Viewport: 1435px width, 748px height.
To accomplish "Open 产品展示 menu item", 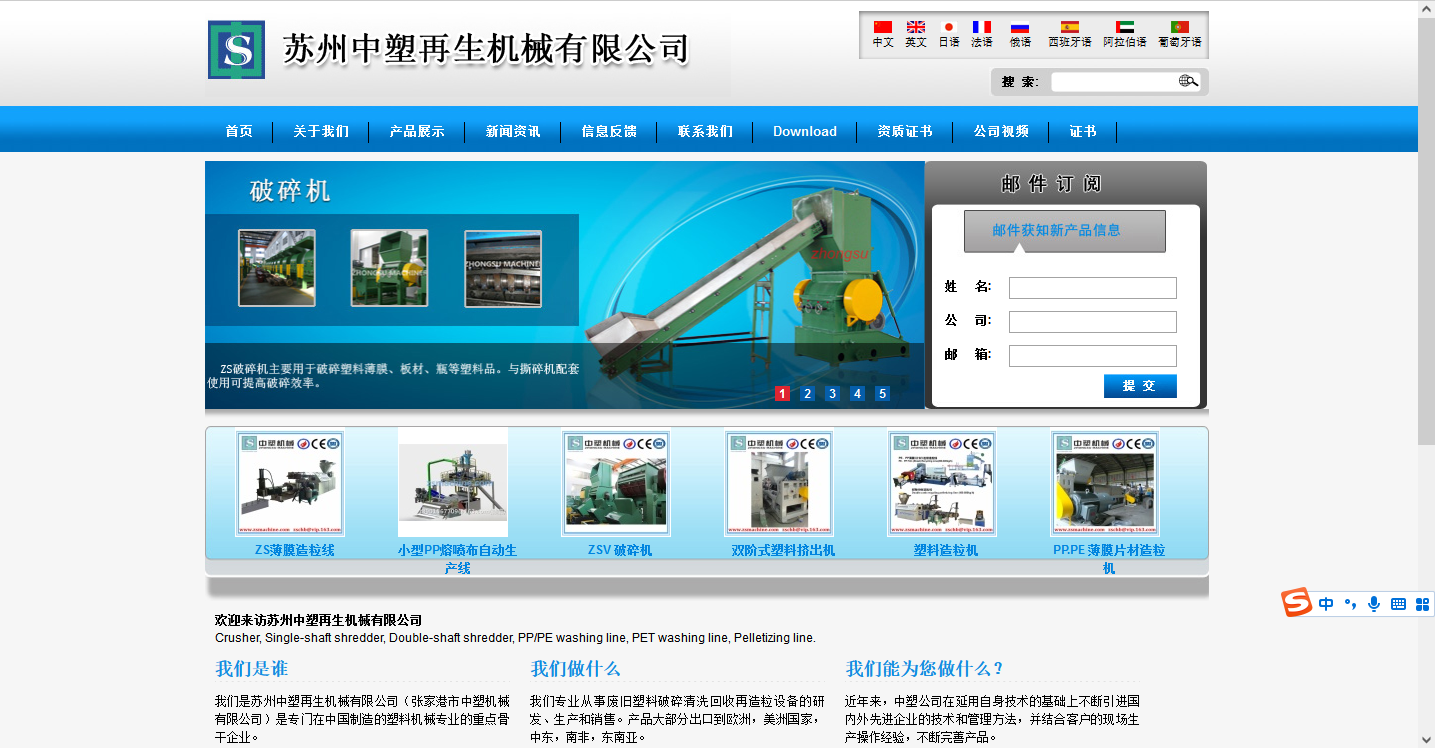I will coord(417,131).
